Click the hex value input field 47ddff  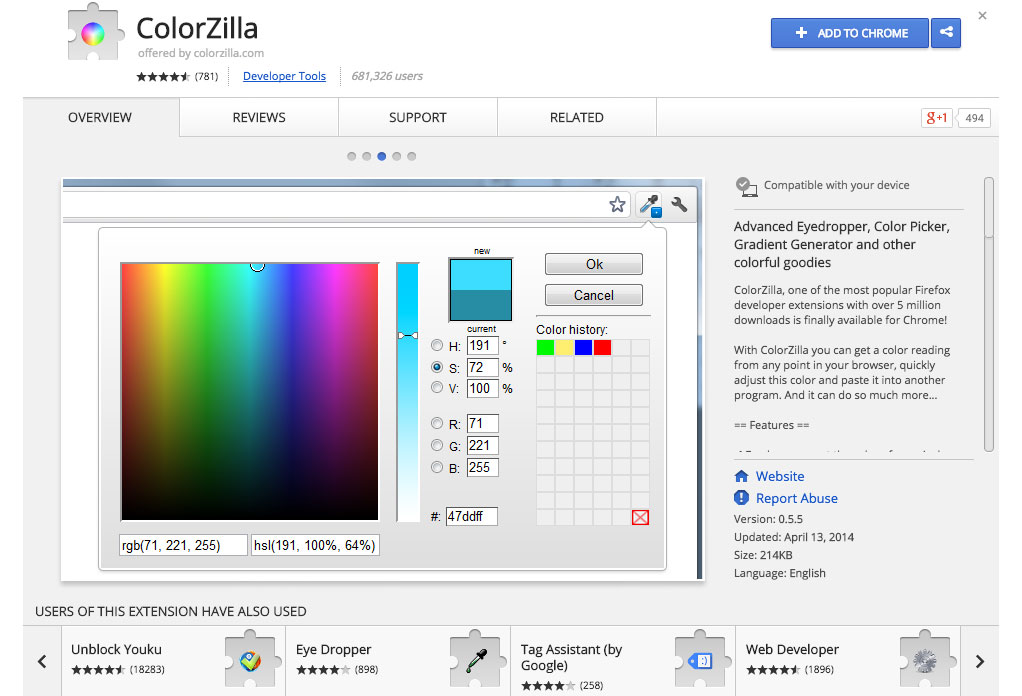[x=471, y=516]
